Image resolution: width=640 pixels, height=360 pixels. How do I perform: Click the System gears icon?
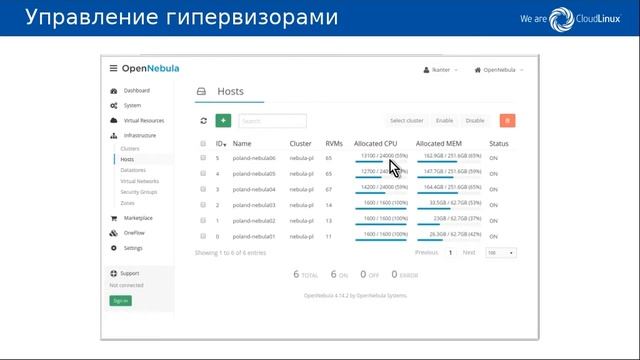[x=113, y=106]
